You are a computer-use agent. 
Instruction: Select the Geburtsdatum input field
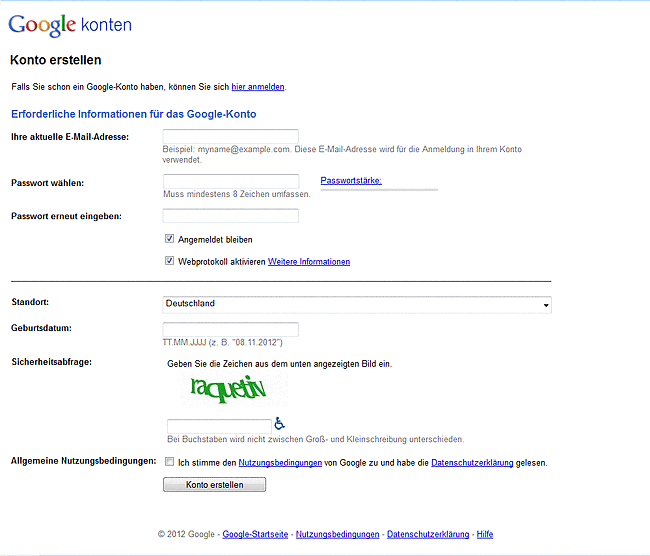click(231, 329)
